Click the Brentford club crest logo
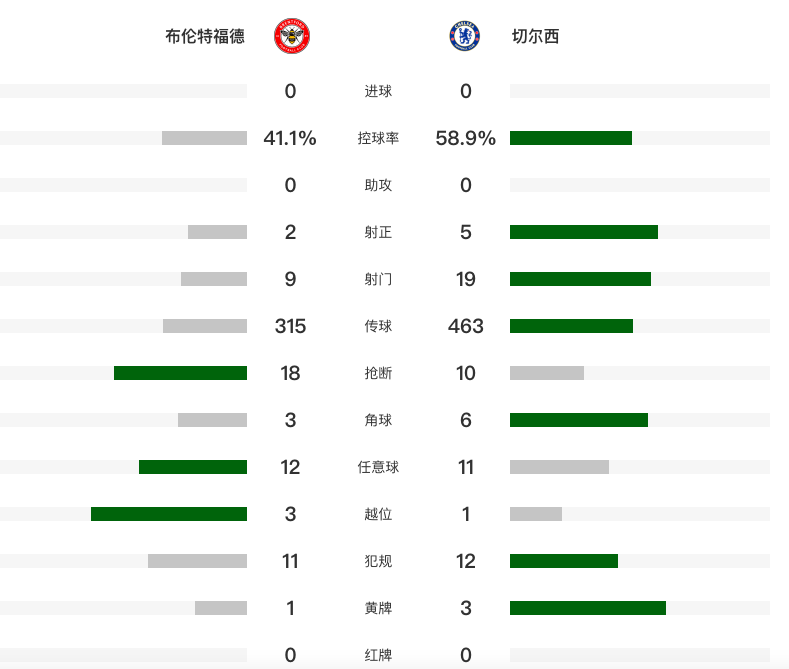Viewport: 789px width, 669px height. (x=292, y=36)
